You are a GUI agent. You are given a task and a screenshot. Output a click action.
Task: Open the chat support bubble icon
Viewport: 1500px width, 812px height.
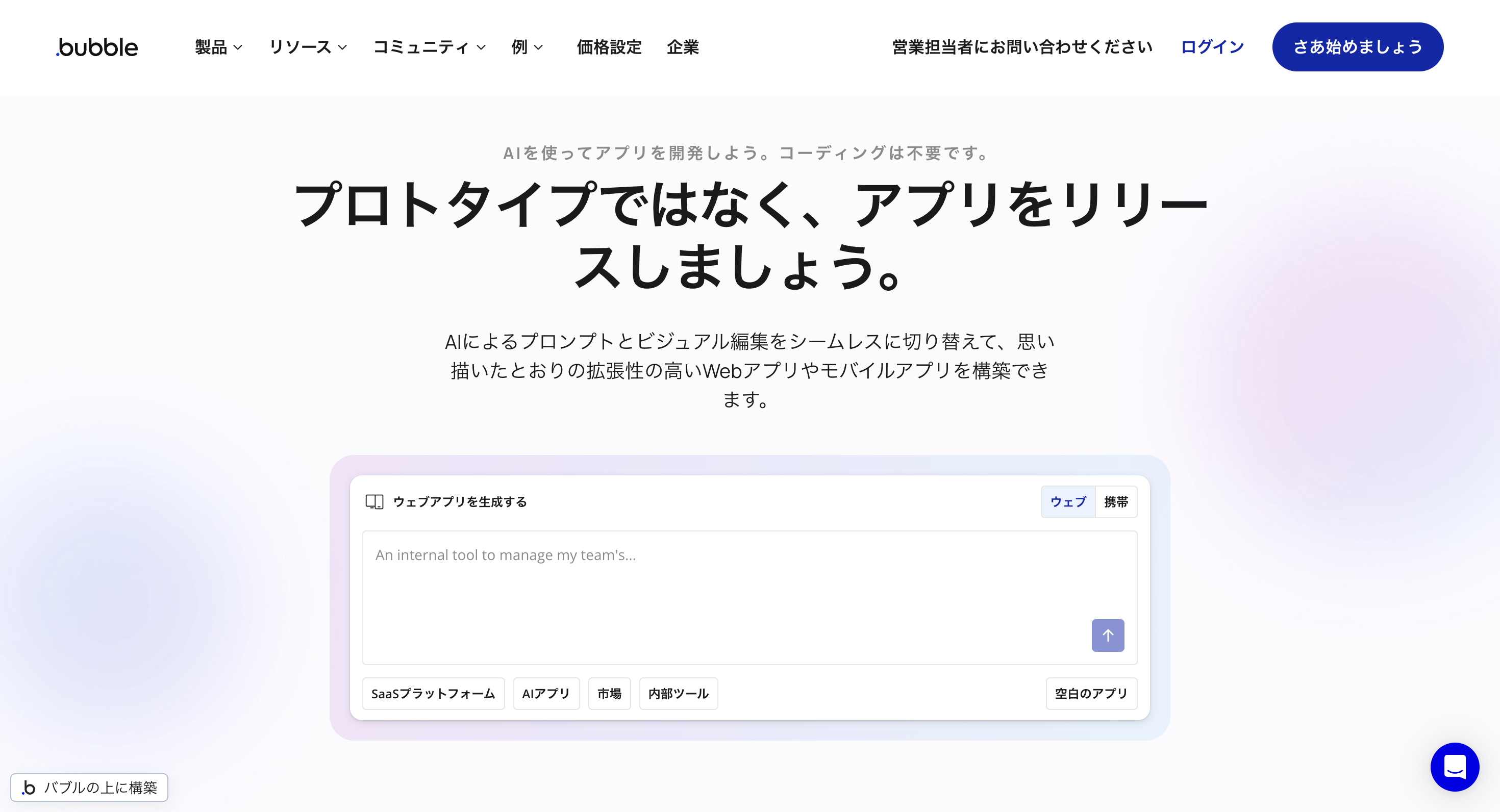(x=1455, y=767)
